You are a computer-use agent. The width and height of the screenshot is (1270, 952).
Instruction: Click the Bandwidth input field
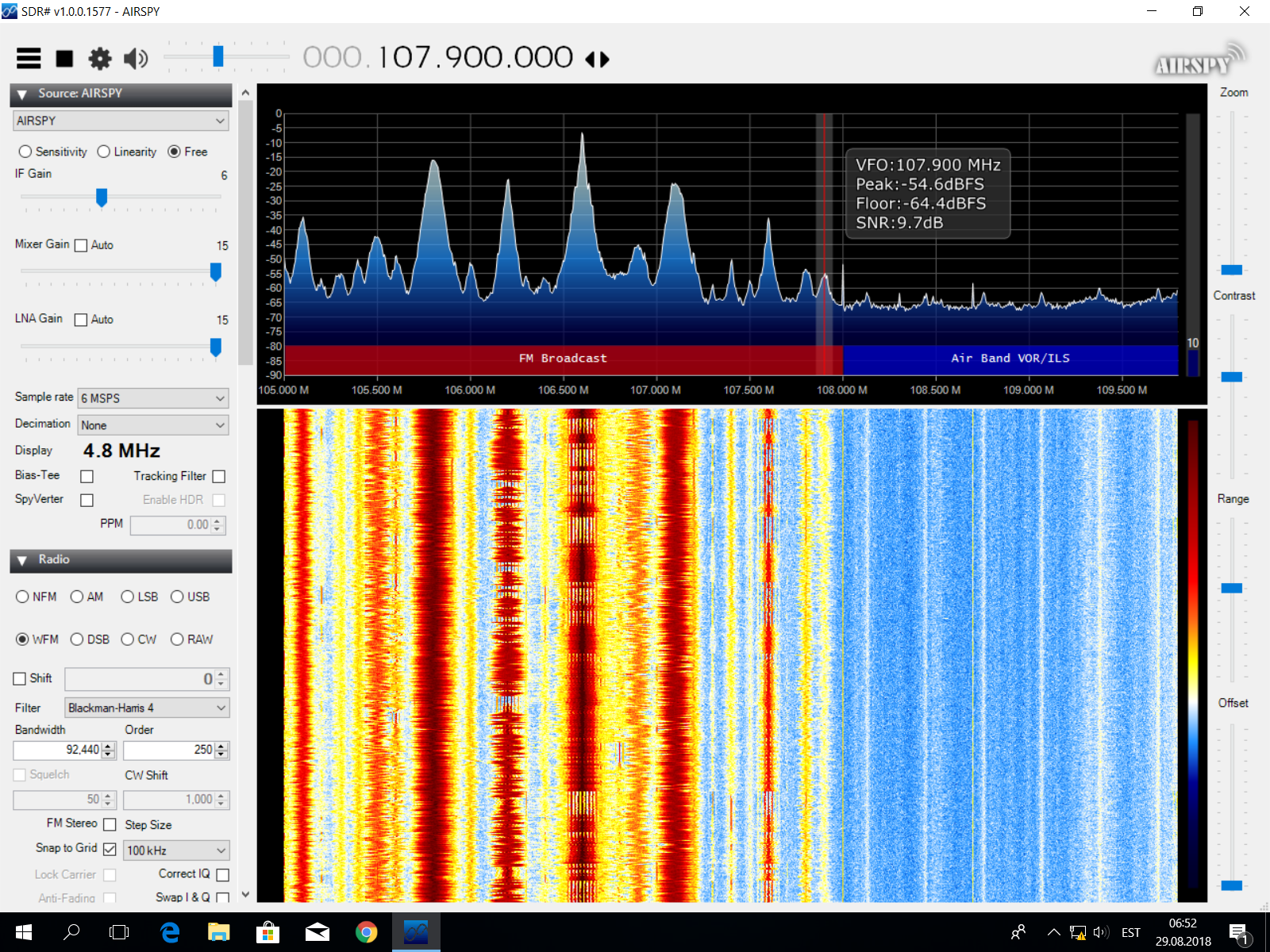58,750
